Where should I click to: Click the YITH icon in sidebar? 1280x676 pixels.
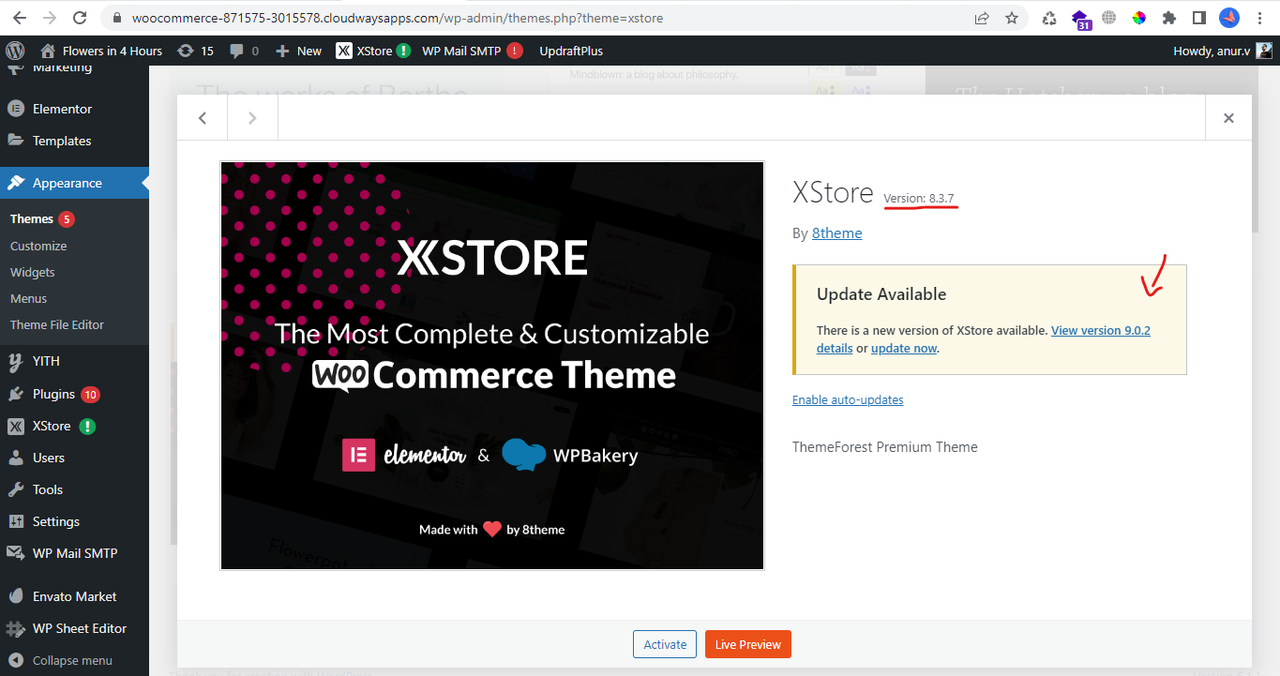16,361
